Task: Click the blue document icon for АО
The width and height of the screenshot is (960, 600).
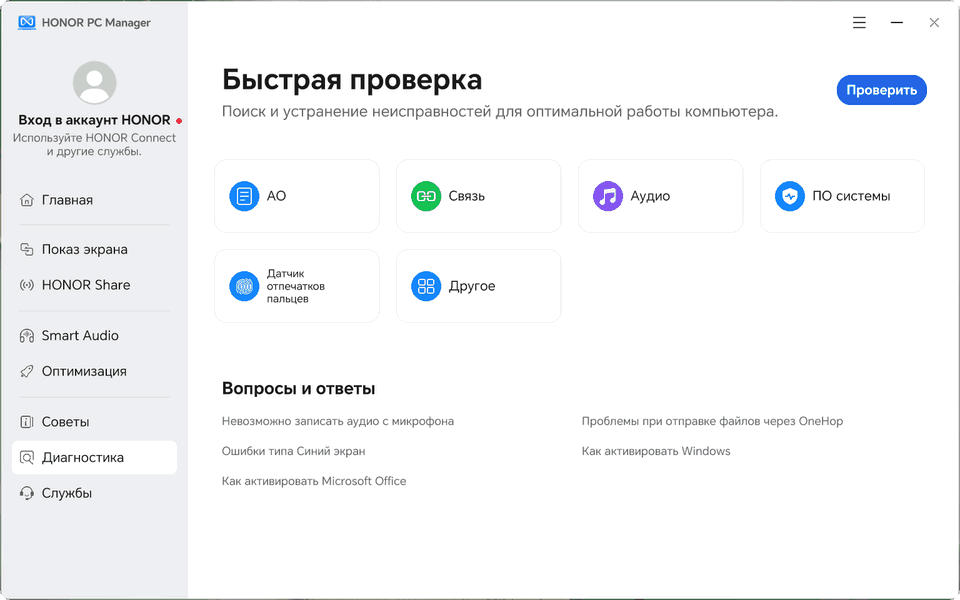Action: pos(244,196)
